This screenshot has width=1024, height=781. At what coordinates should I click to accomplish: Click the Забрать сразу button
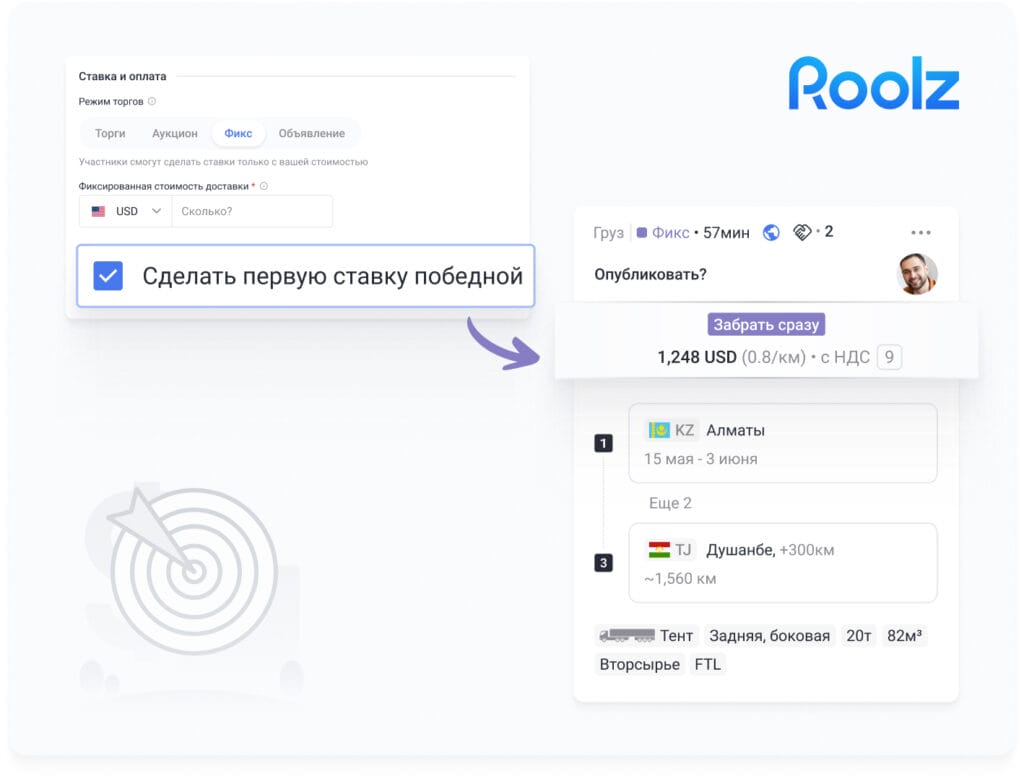[765, 323]
